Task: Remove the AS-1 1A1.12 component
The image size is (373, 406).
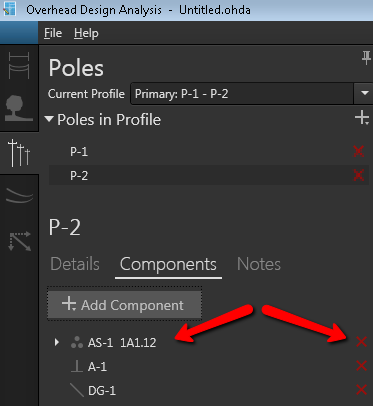Action: coord(362,342)
